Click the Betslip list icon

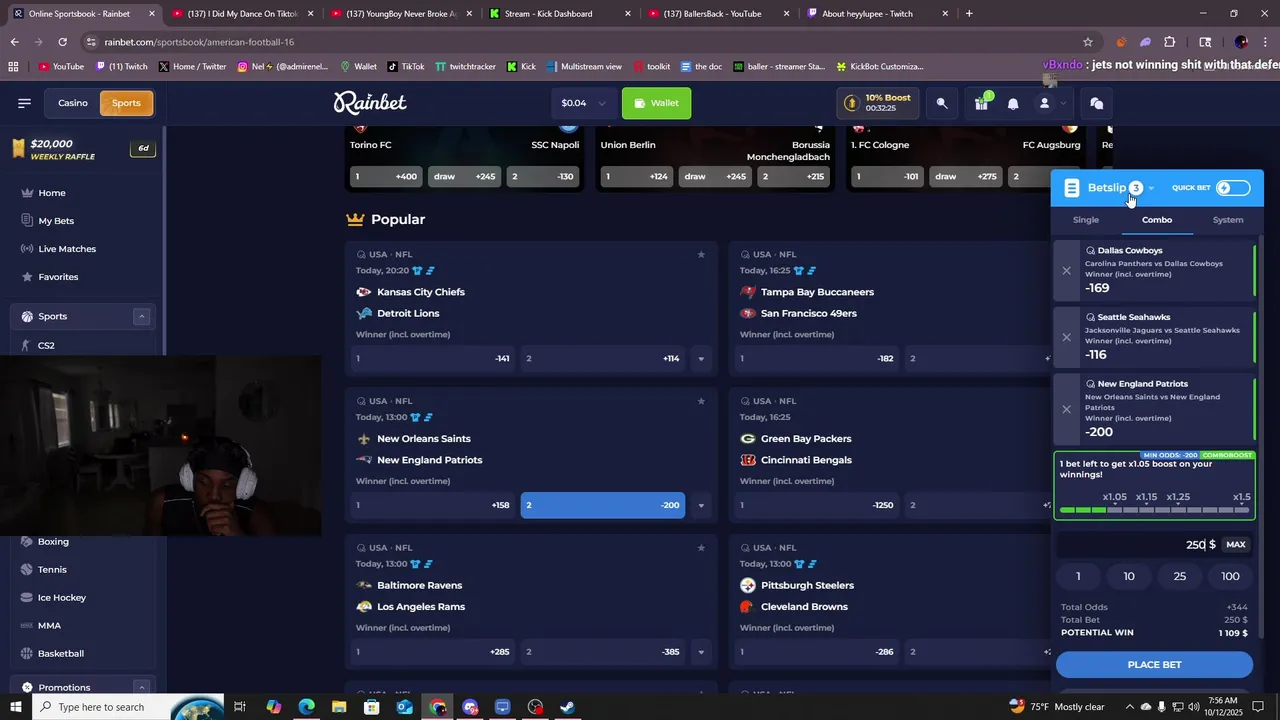point(1072,188)
